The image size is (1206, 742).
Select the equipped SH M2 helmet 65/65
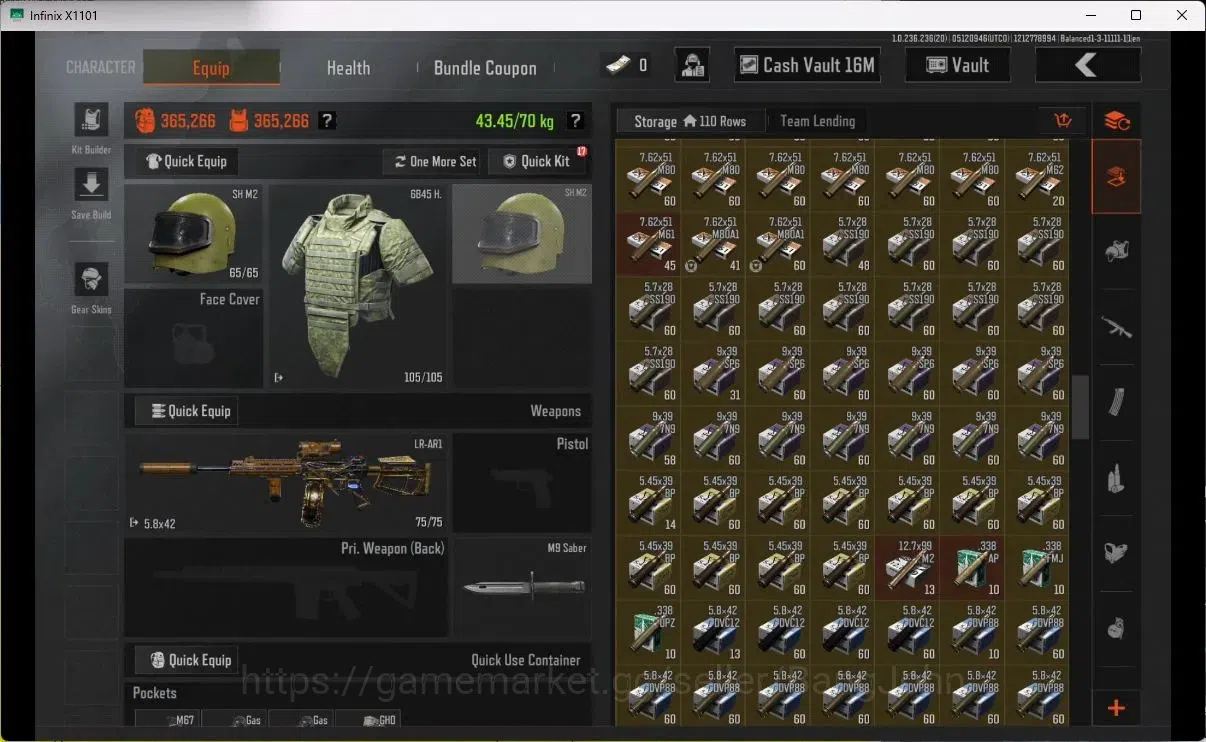[194, 233]
